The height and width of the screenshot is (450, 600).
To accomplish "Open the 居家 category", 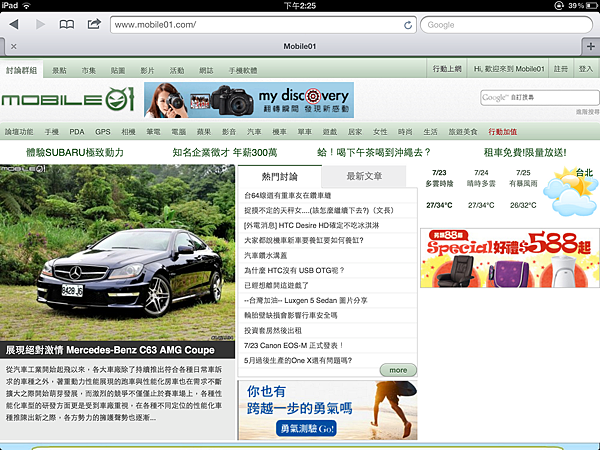I will tap(355, 132).
